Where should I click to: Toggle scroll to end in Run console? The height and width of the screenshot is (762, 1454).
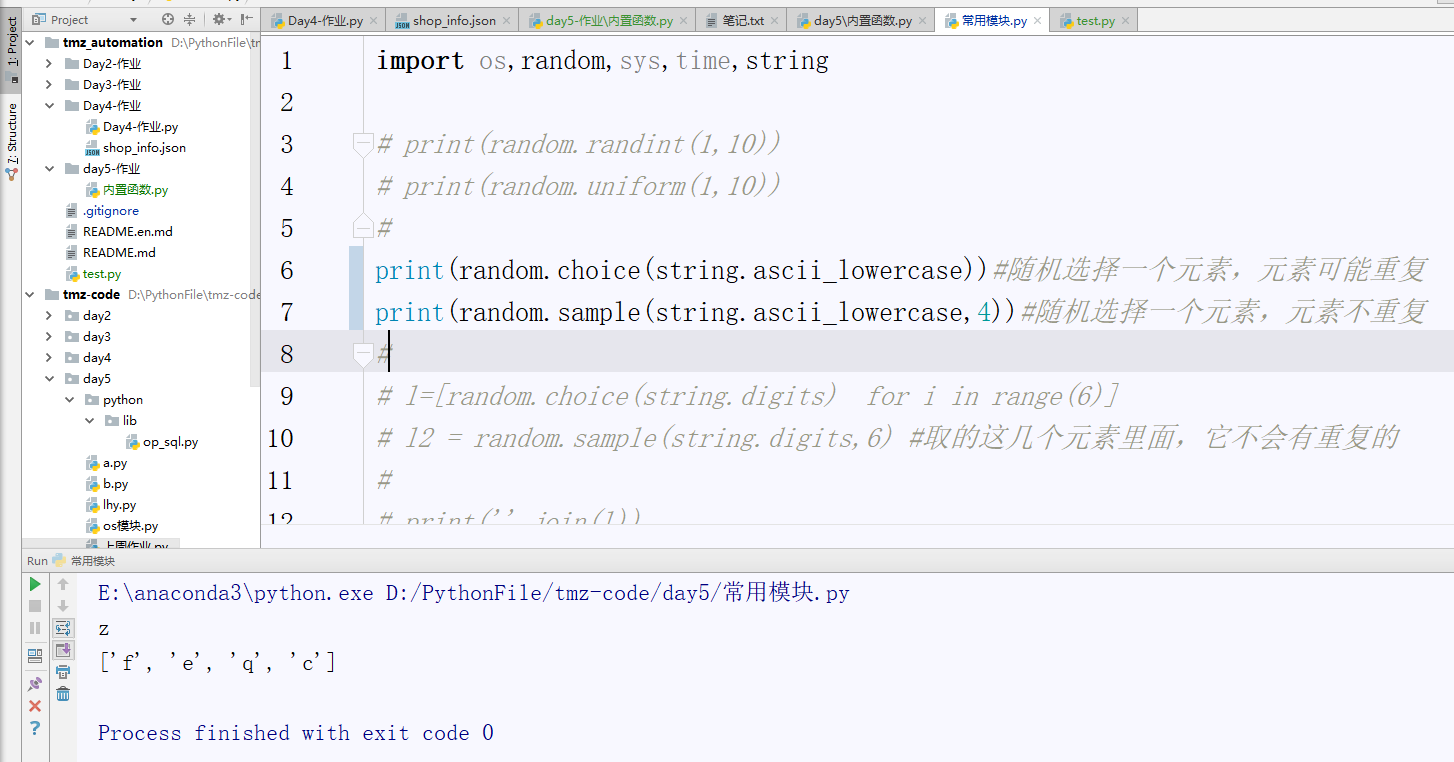click(x=63, y=650)
